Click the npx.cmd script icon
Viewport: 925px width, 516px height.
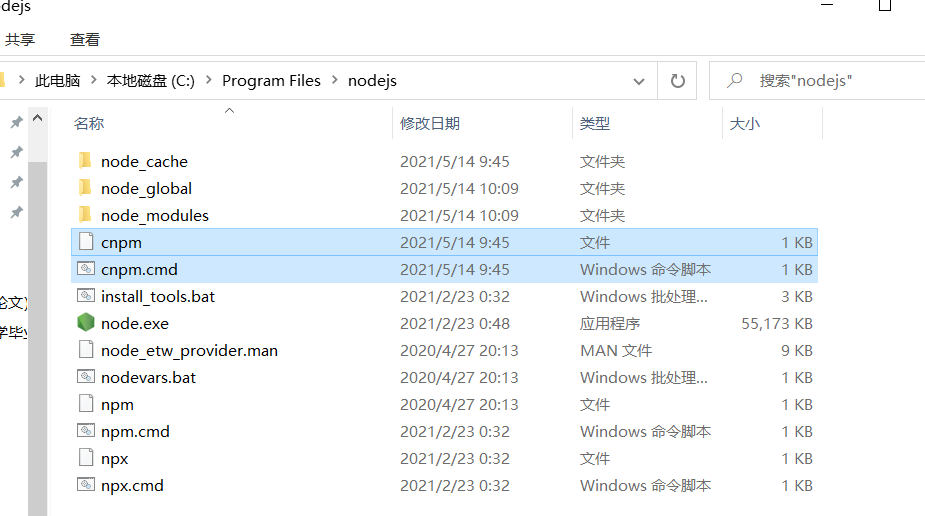[86, 485]
